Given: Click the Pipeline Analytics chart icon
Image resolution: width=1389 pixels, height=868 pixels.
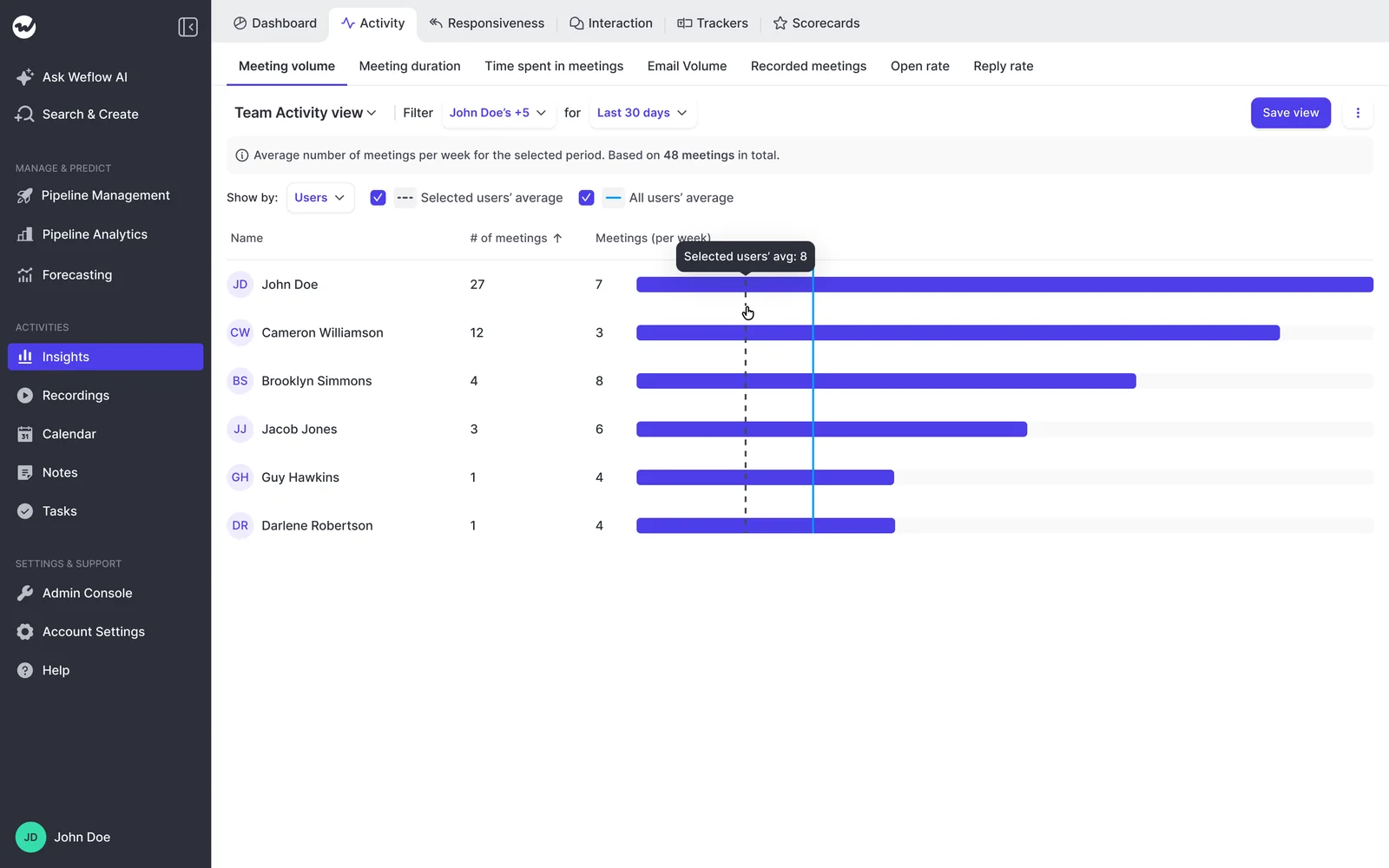Looking at the screenshot, I should tap(25, 234).
